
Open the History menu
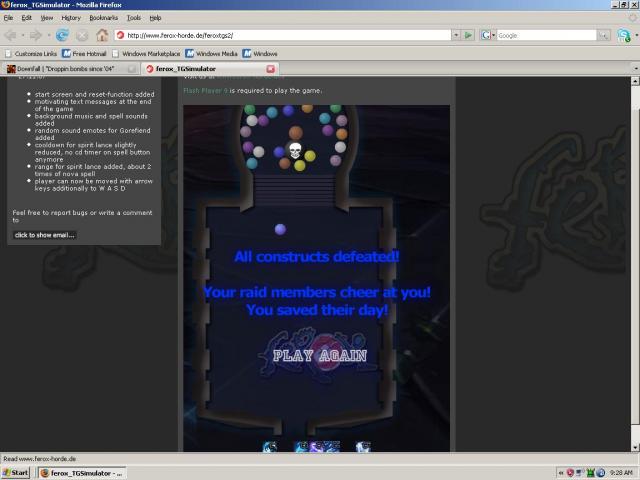71,18
